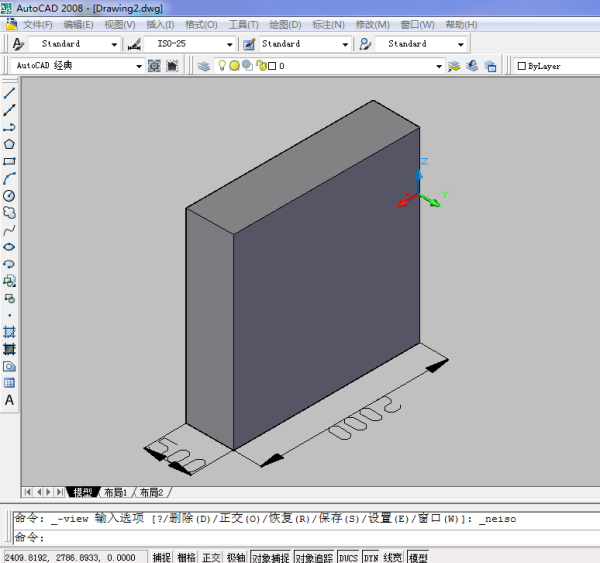The width and height of the screenshot is (600, 563).
Task: Click the command line input field
Action: 306,537
